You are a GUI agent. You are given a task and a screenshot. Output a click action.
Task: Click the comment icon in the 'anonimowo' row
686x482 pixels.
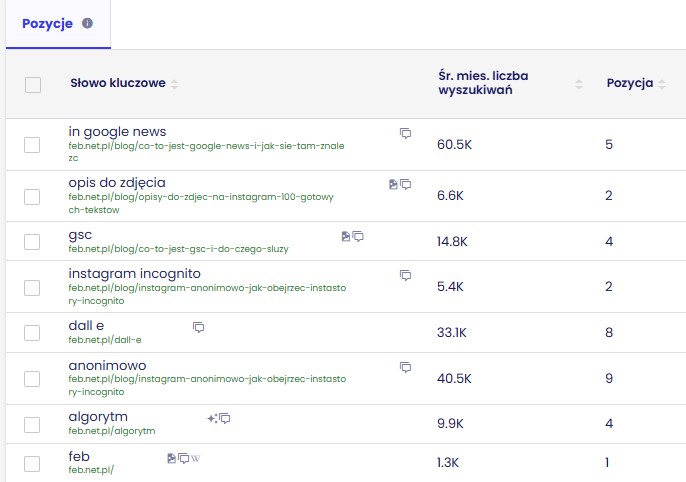tap(405, 367)
